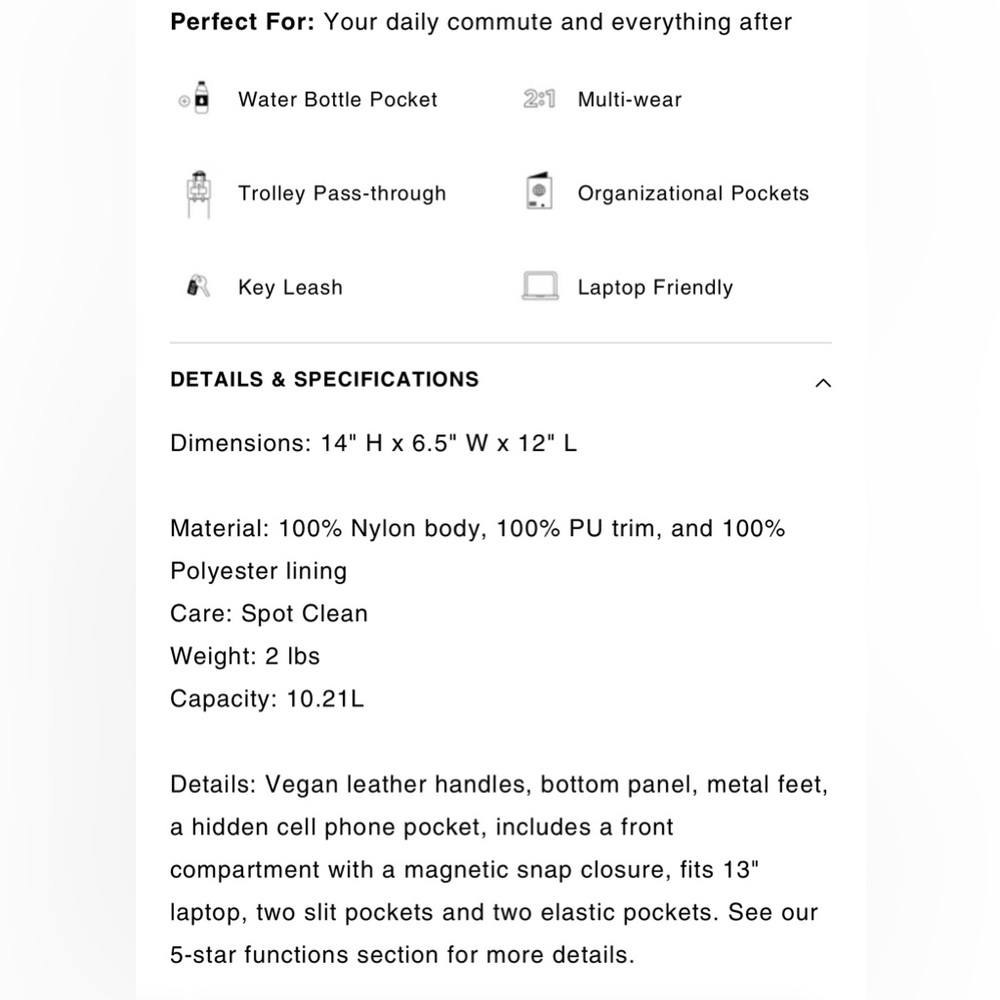The height and width of the screenshot is (1000, 1000).
Task: Select the Organizational Pockets label
Action: tap(693, 193)
